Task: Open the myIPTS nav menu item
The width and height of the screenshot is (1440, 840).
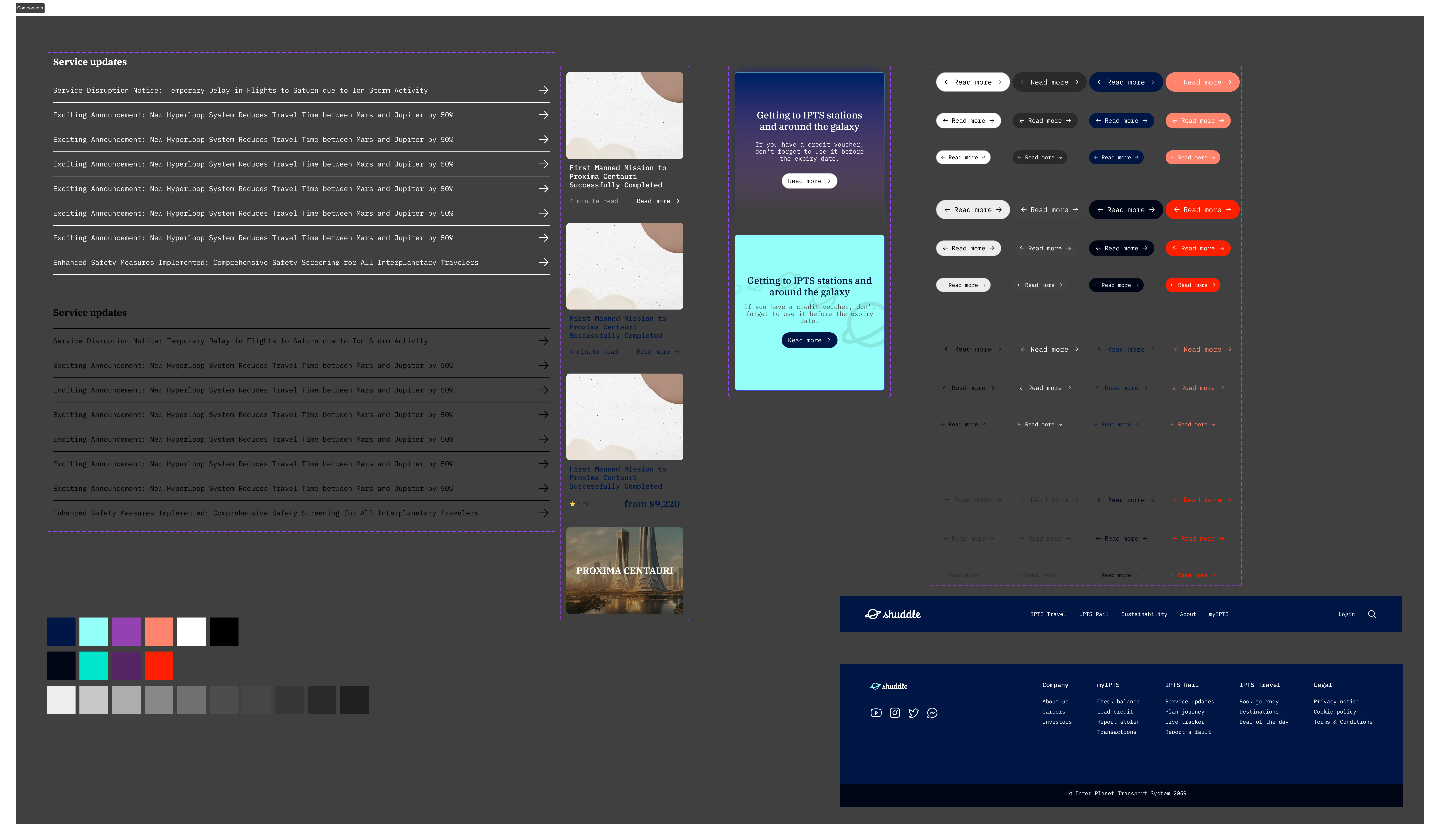Action: (x=1218, y=614)
